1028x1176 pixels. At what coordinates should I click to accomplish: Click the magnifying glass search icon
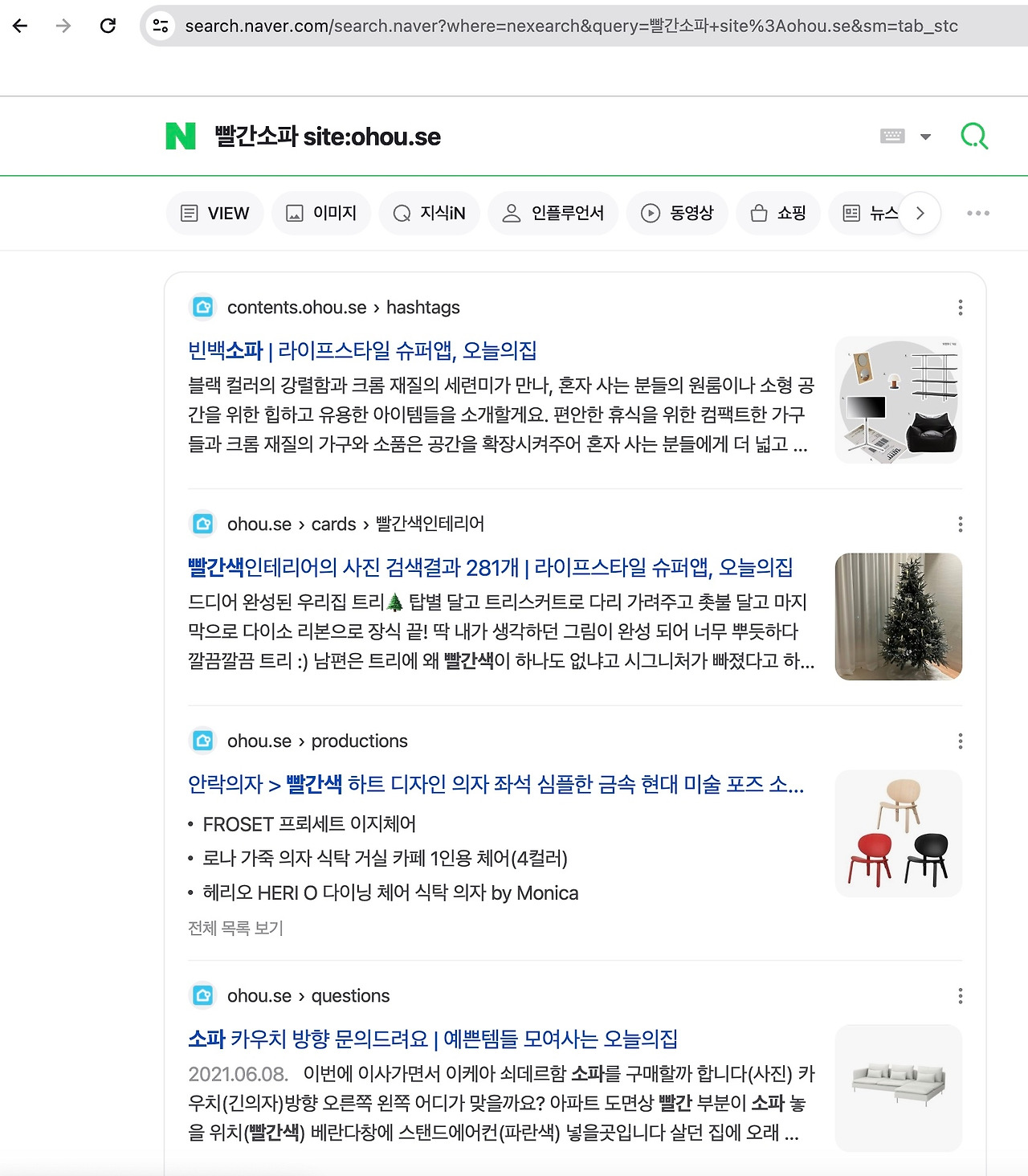pyautogui.click(x=974, y=136)
